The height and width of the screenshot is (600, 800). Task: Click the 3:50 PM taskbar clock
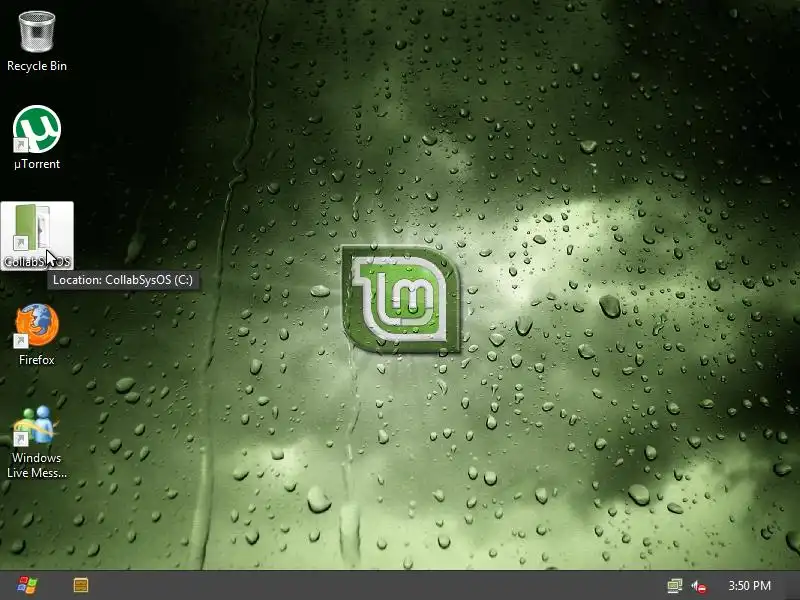point(749,585)
